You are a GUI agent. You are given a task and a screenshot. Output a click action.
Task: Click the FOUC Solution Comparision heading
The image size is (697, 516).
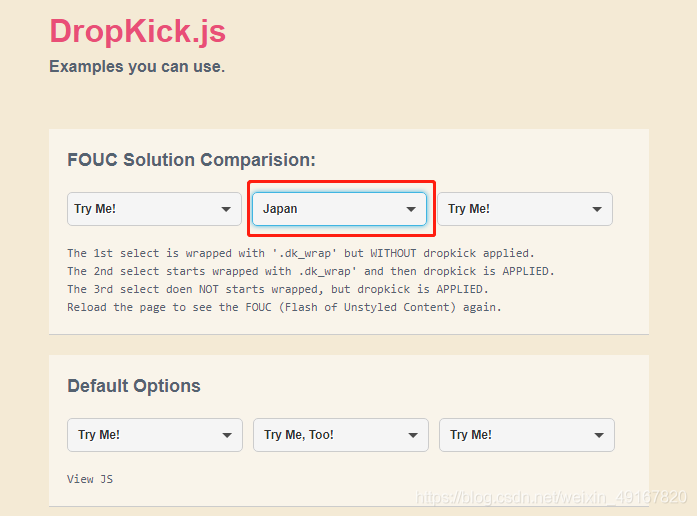(192, 160)
